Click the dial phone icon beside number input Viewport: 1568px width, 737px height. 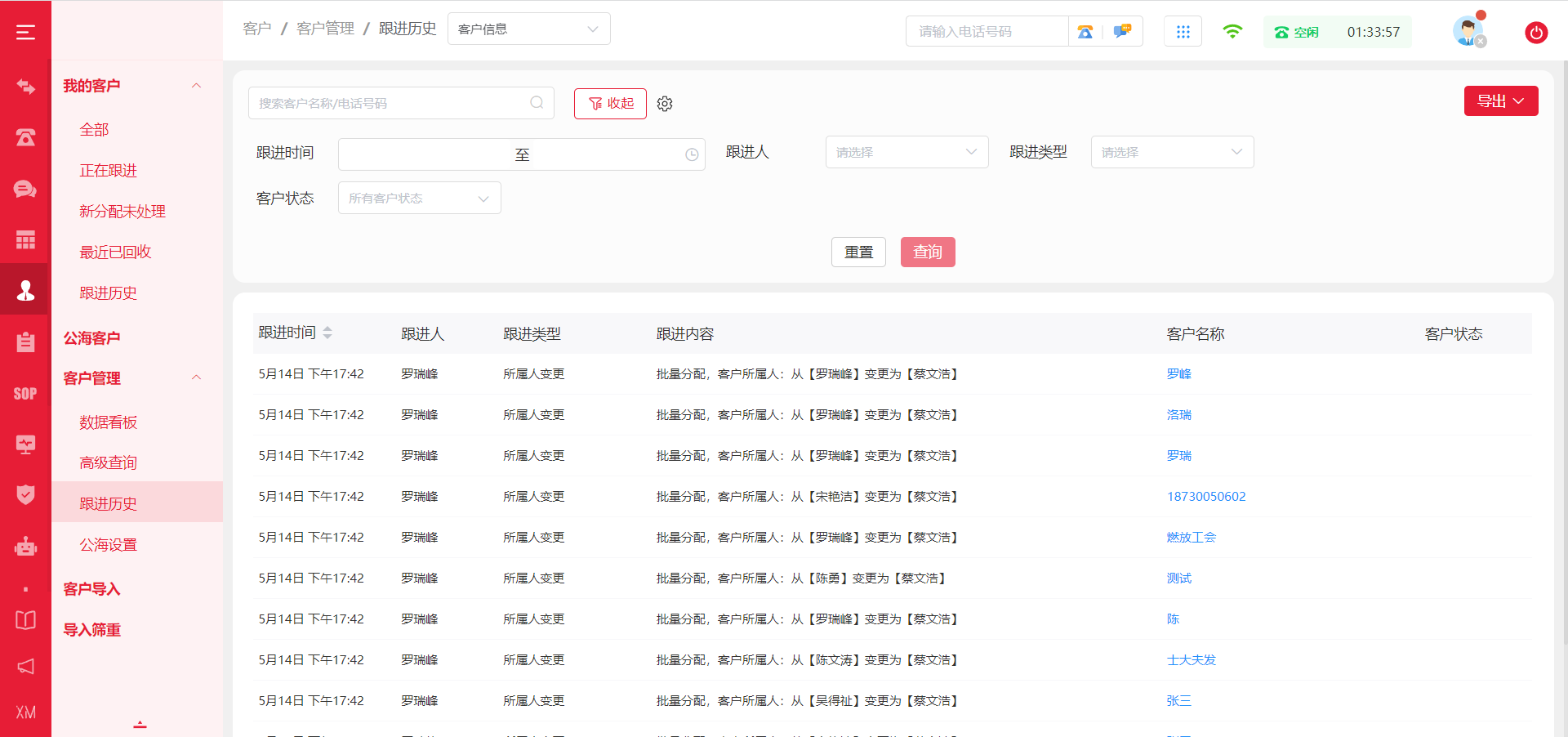tap(1085, 32)
